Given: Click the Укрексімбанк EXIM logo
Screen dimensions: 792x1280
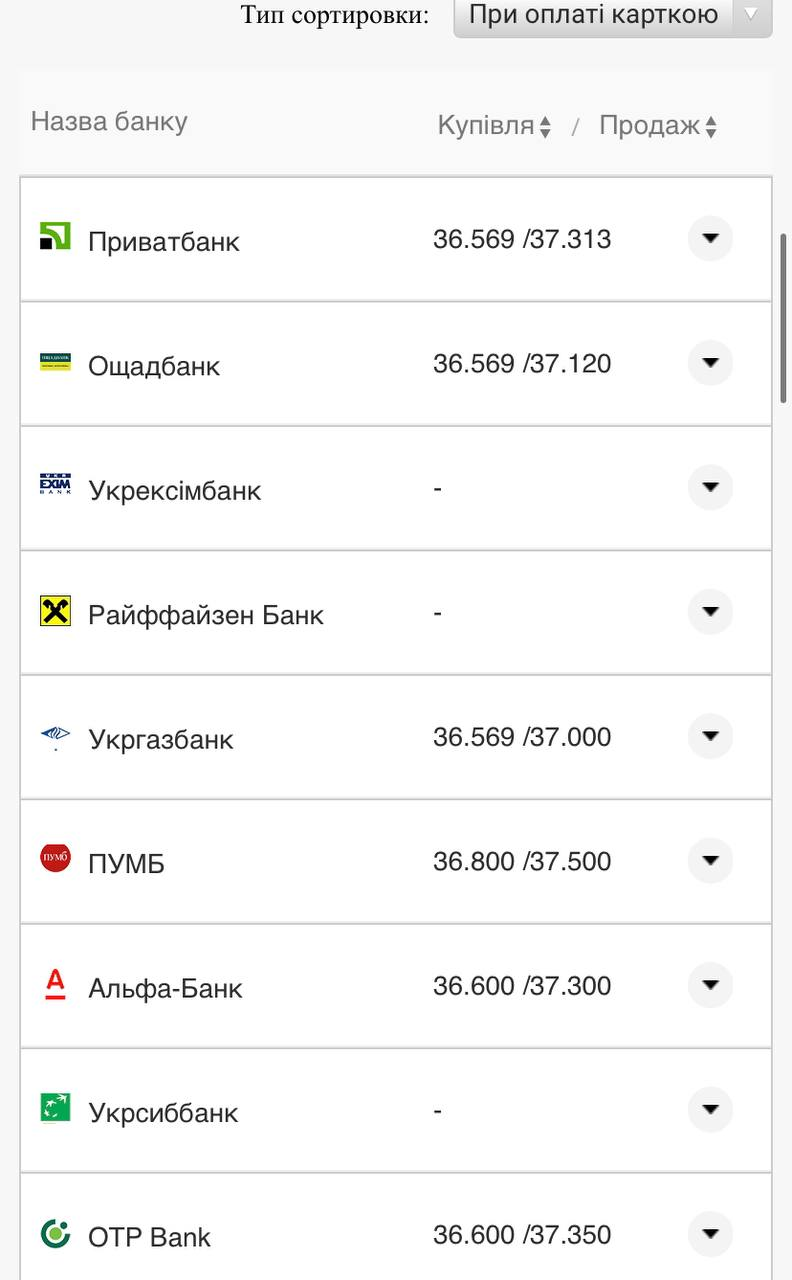Looking at the screenshot, I should (55, 486).
